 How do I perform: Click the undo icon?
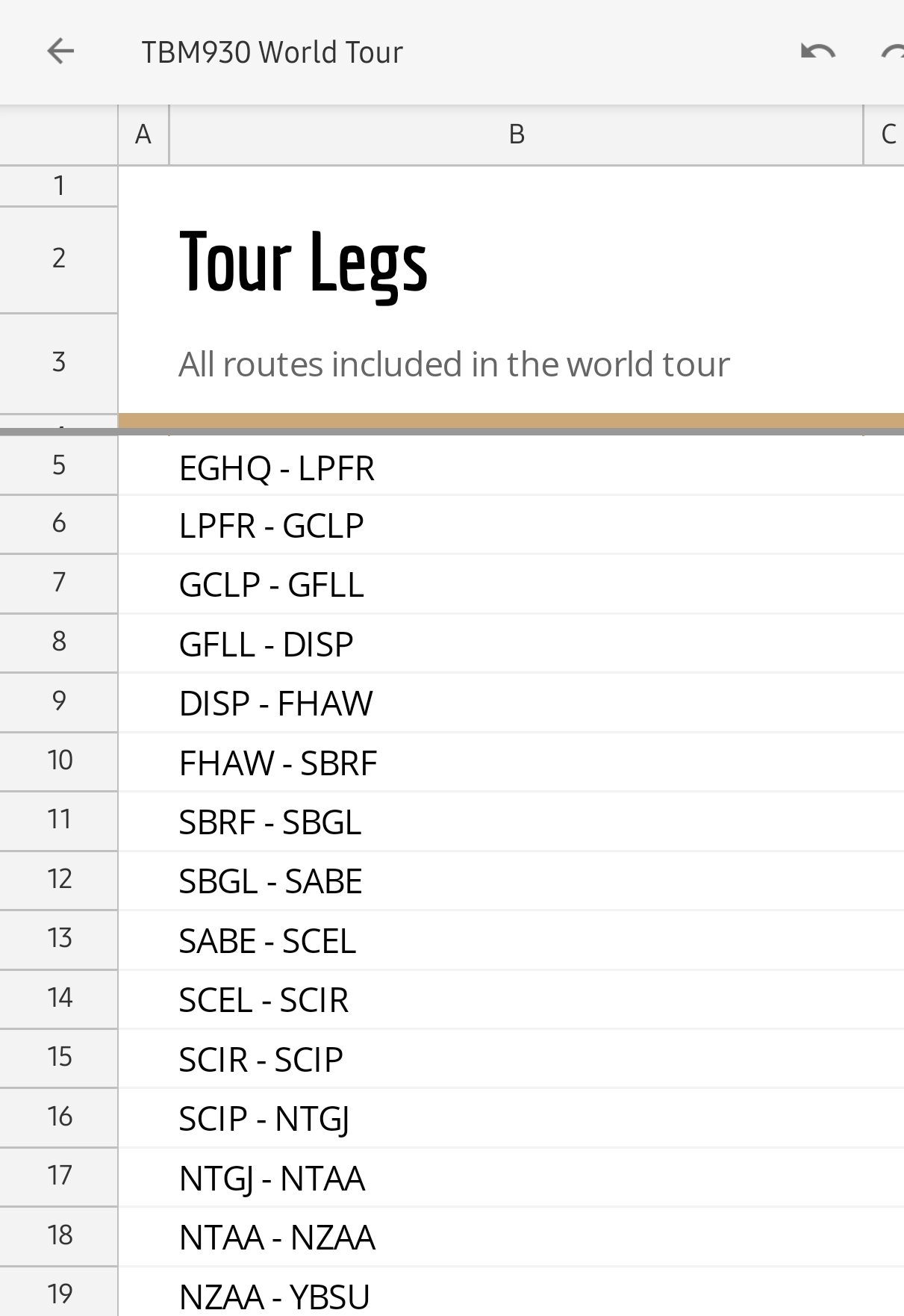[x=817, y=52]
